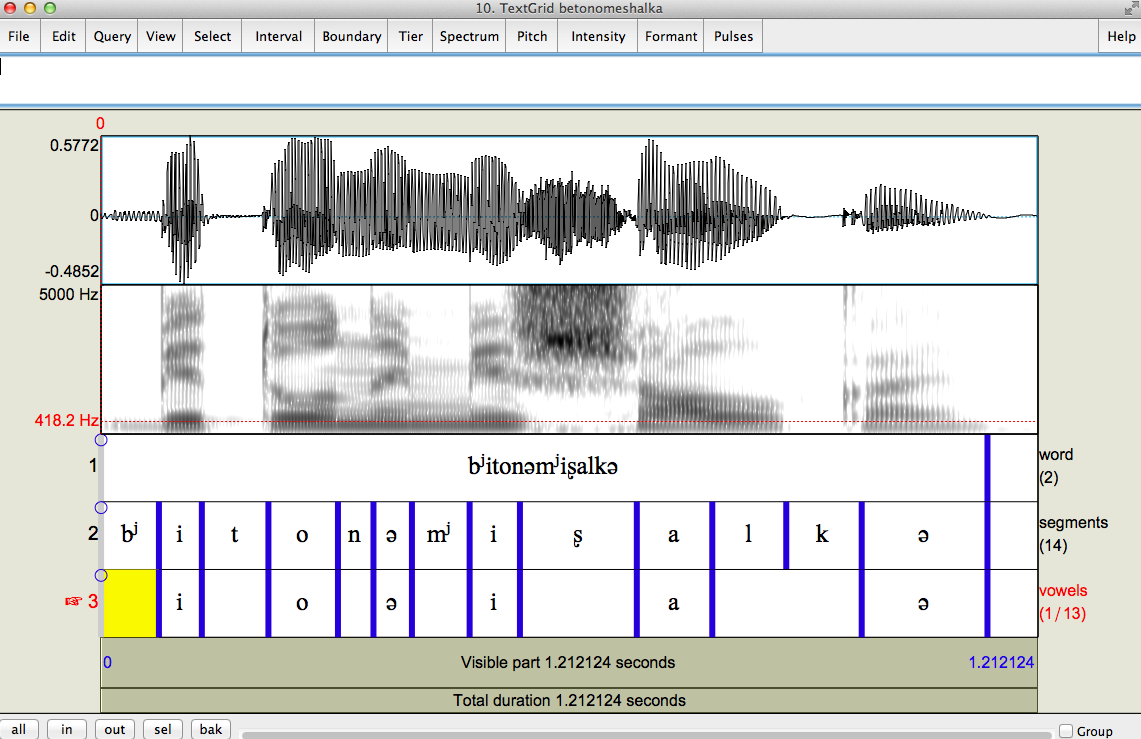Play the visible part 1.212124 seconds bar
The height and width of the screenshot is (739, 1141).
pyautogui.click(x=568, y=662)
